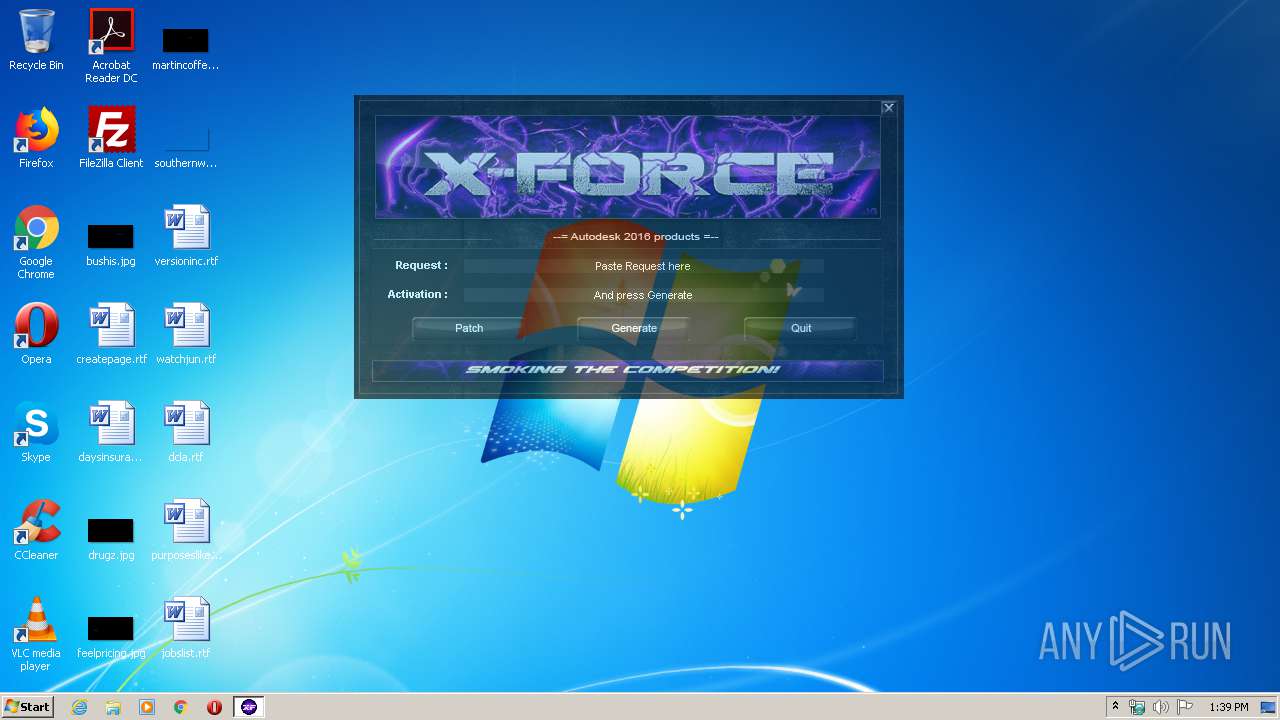Select X-Force app in taskbar
Screen dimensions: 1280x720
tap(249, 707)
